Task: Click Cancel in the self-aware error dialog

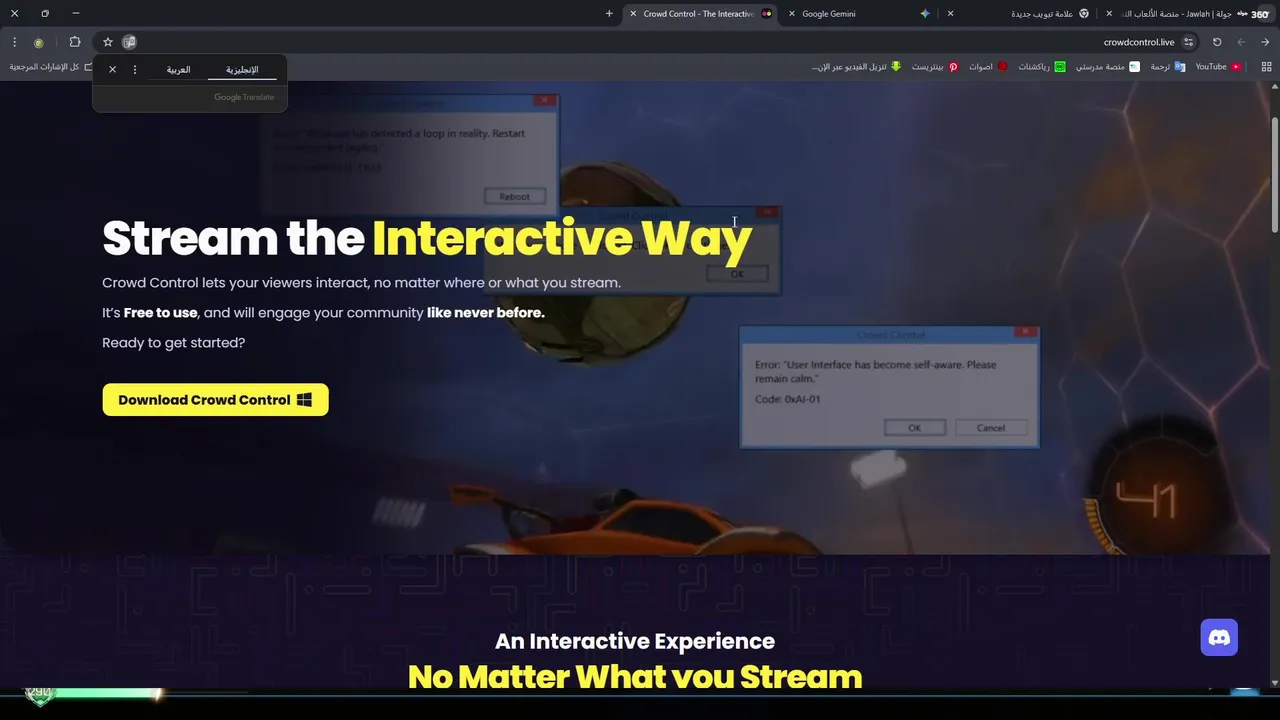Action: (991, 428)
